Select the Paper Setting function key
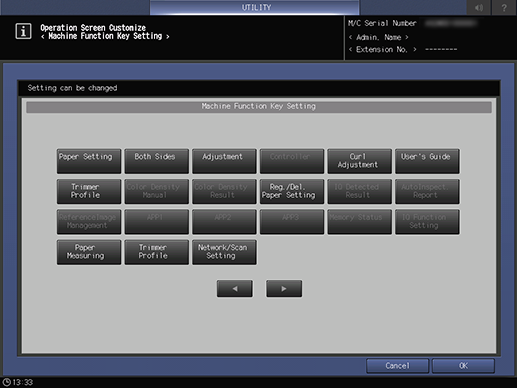517x388 pixels. click(x=89, y=161)
